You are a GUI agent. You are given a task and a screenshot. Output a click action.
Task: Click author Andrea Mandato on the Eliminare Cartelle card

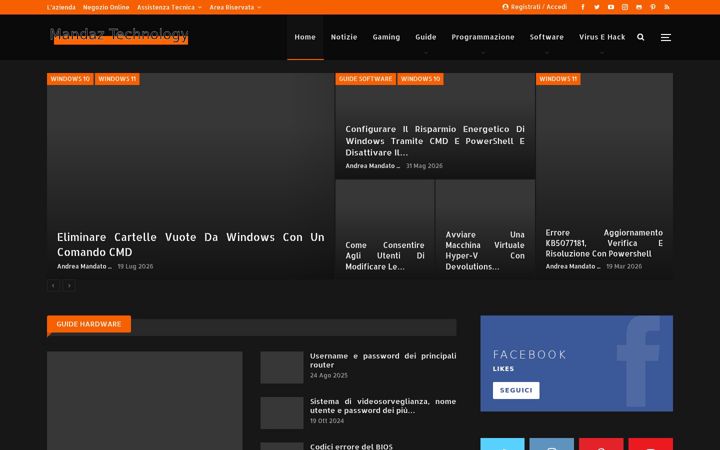pos(84,266)
